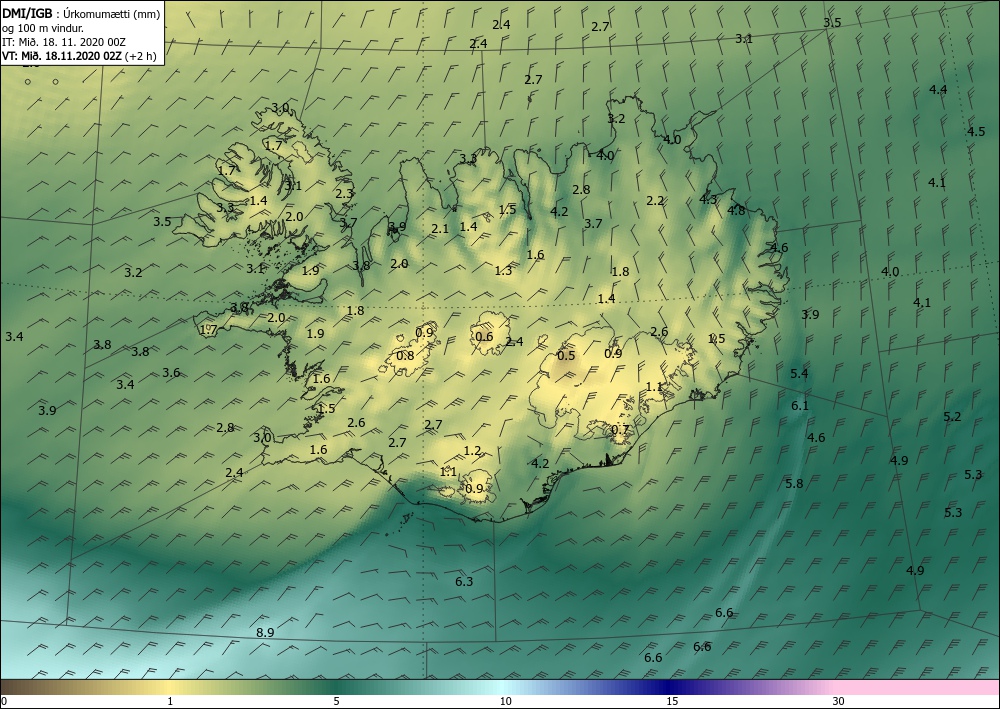Screen dimensions: 1000x709
Task: Select the 0.7 value near the southeast coast
Action: coord(621,430)
